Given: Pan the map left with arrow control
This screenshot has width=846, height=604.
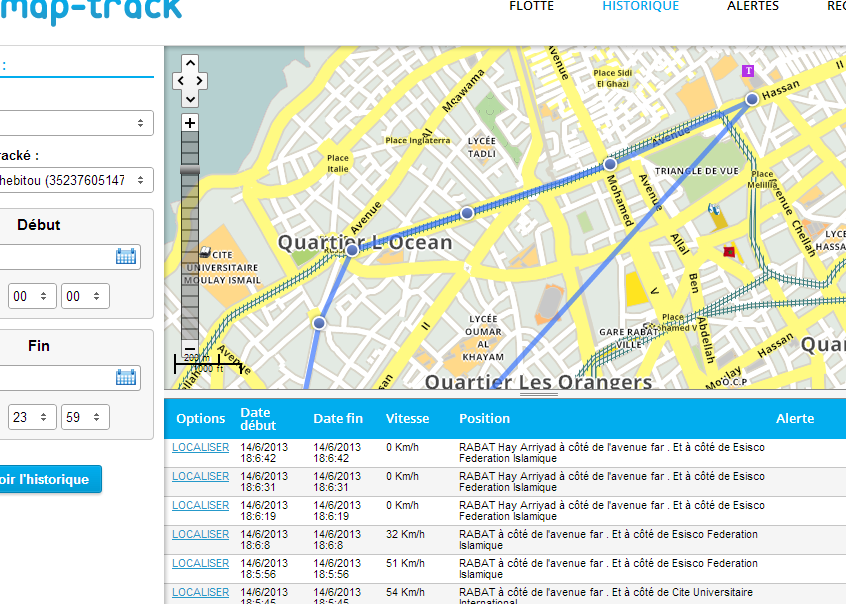Looking at the screenshot, I should tap(180, 81).
